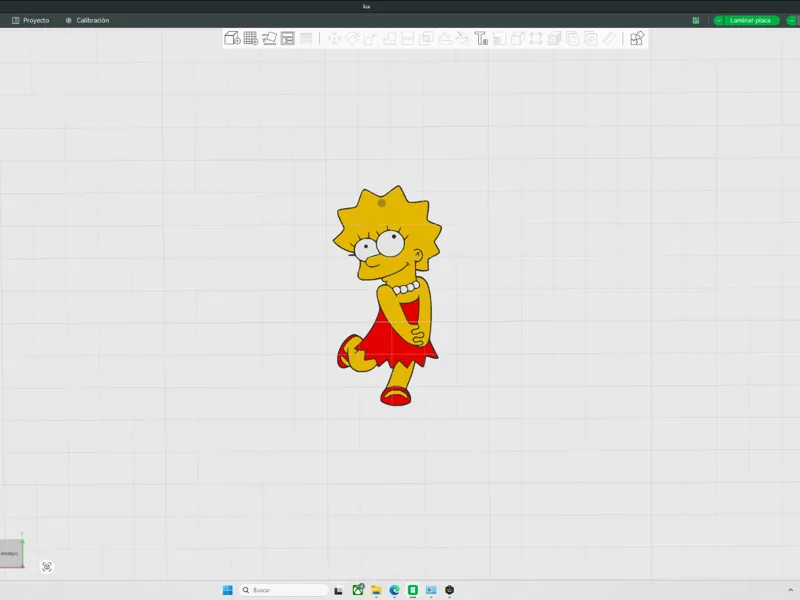The height and width of the screenshot is (600, 800).
Task: Click the Variable layer height icon
Action: (x=555, y=38)
